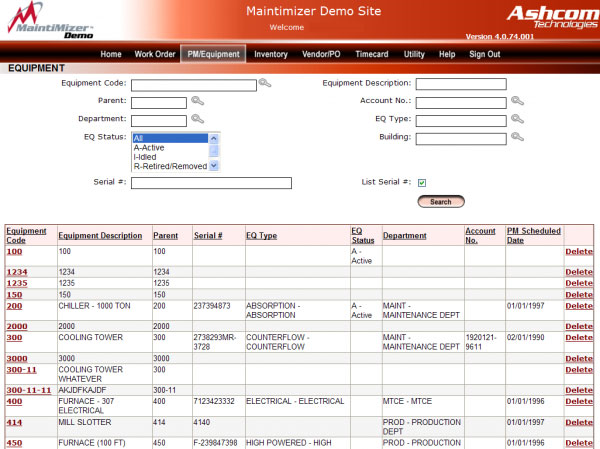The height and width of the screenshot is (449, 600).
Task: Open Account No. lookup icon
Action: 517,101
